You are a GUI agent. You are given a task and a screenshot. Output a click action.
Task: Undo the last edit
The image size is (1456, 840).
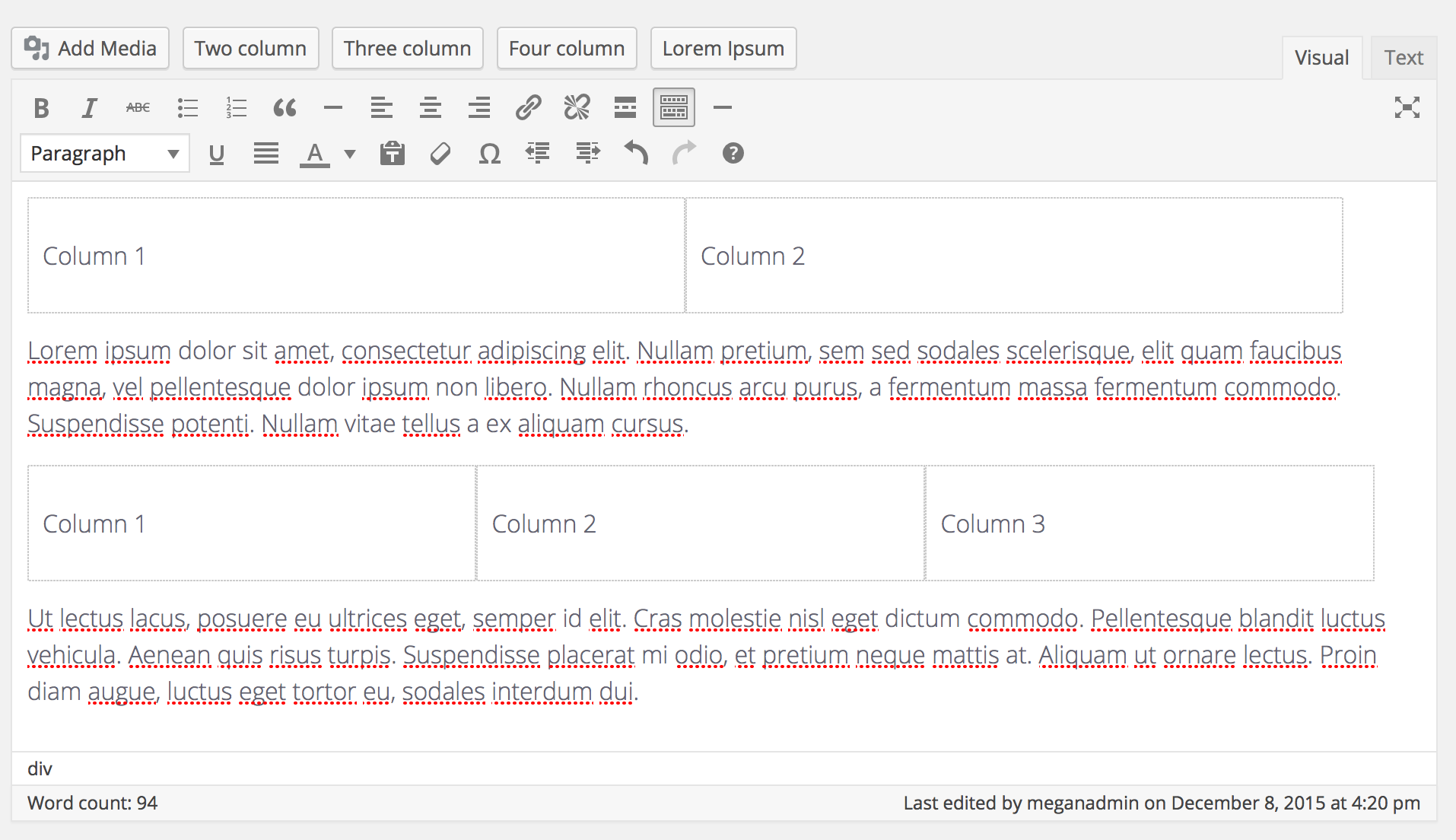[x=636, y=154]
